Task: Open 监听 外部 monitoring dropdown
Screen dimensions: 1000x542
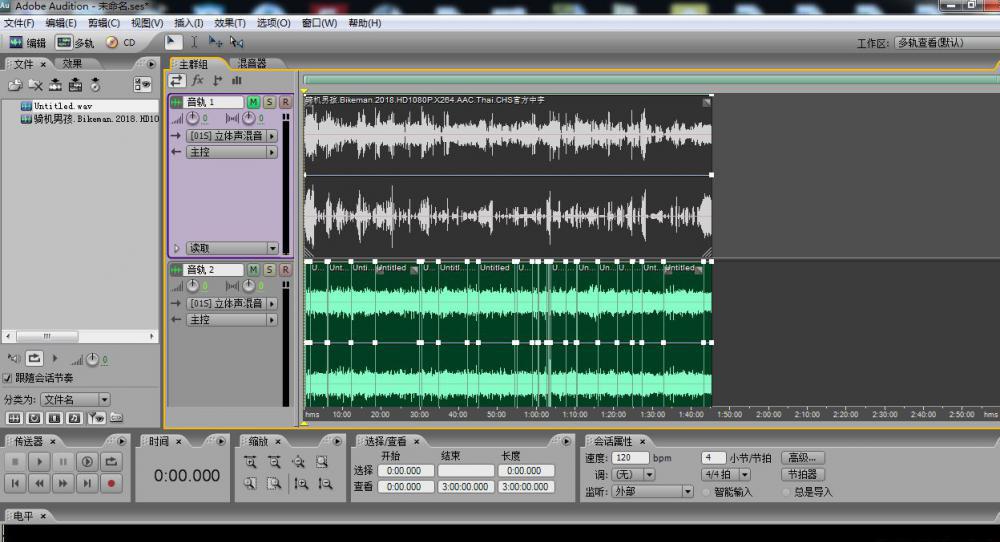Action: (652, 492)
